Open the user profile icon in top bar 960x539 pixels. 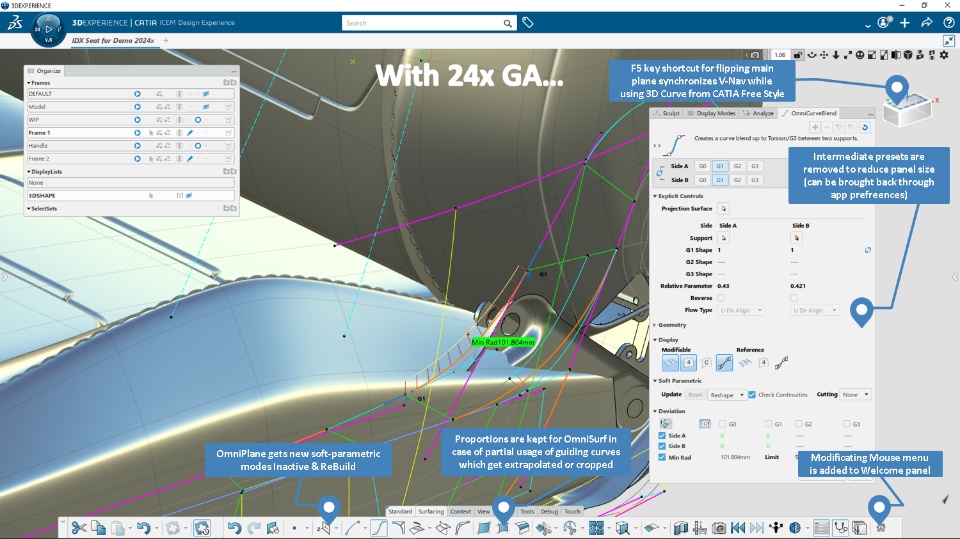tap(883, 23)
